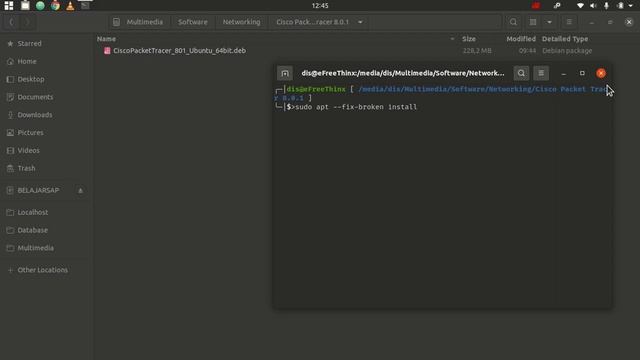The height and width of the screenshot is (360, 640).
Task: Open the volume speaker indicator
Action: click(x=593, y=6)
